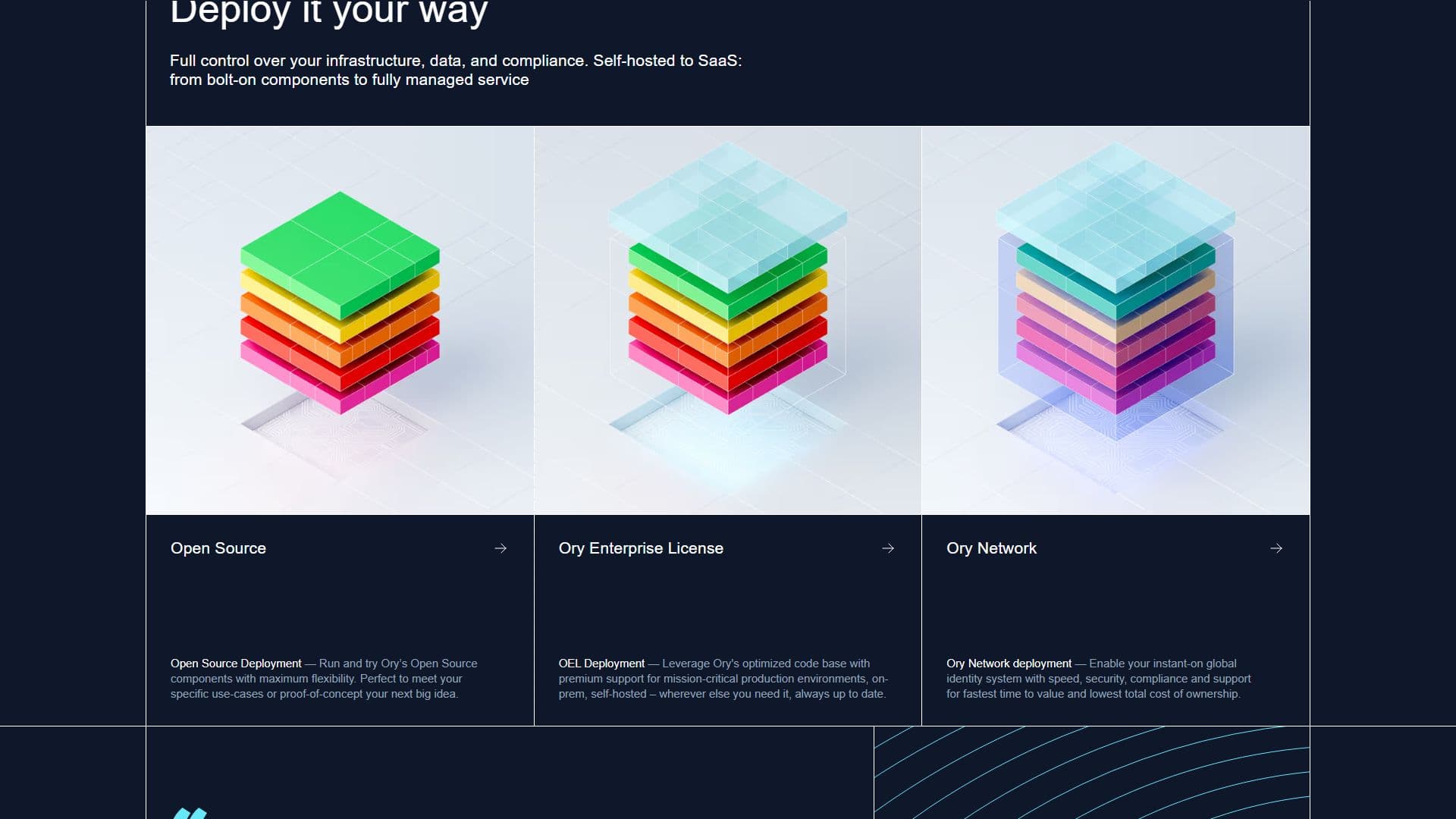The image size is (1456, 819).
Task: Click the Open Source rainbow stack illustration
Action: pyautogui.click(x=340, y=320)
